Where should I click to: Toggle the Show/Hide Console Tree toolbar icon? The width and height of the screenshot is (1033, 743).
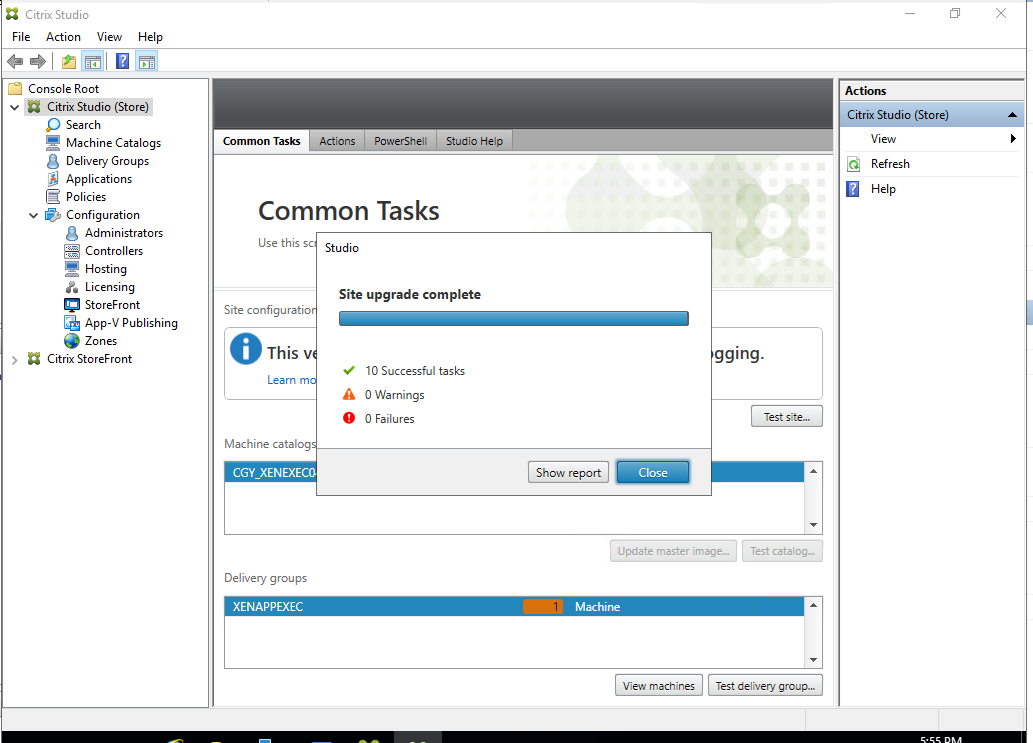point(93,62)
